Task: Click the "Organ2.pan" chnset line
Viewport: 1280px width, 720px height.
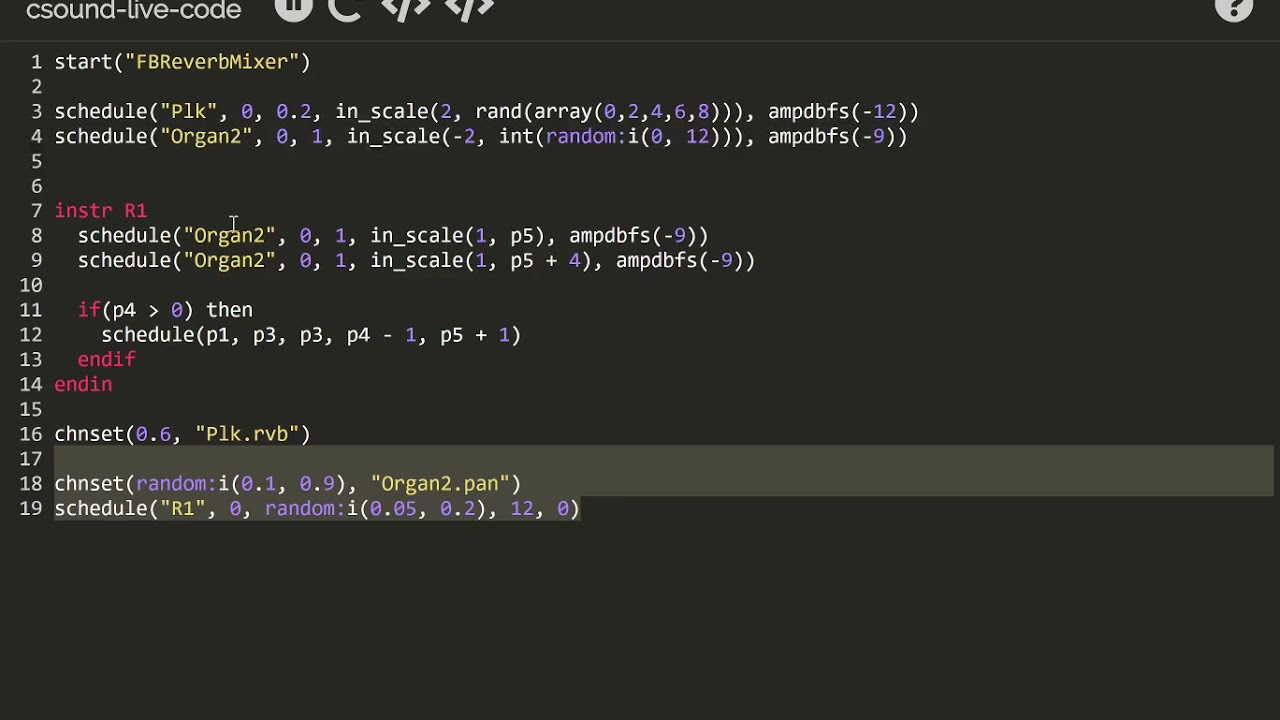Action: pyautogui.click(x=288, y=484)
